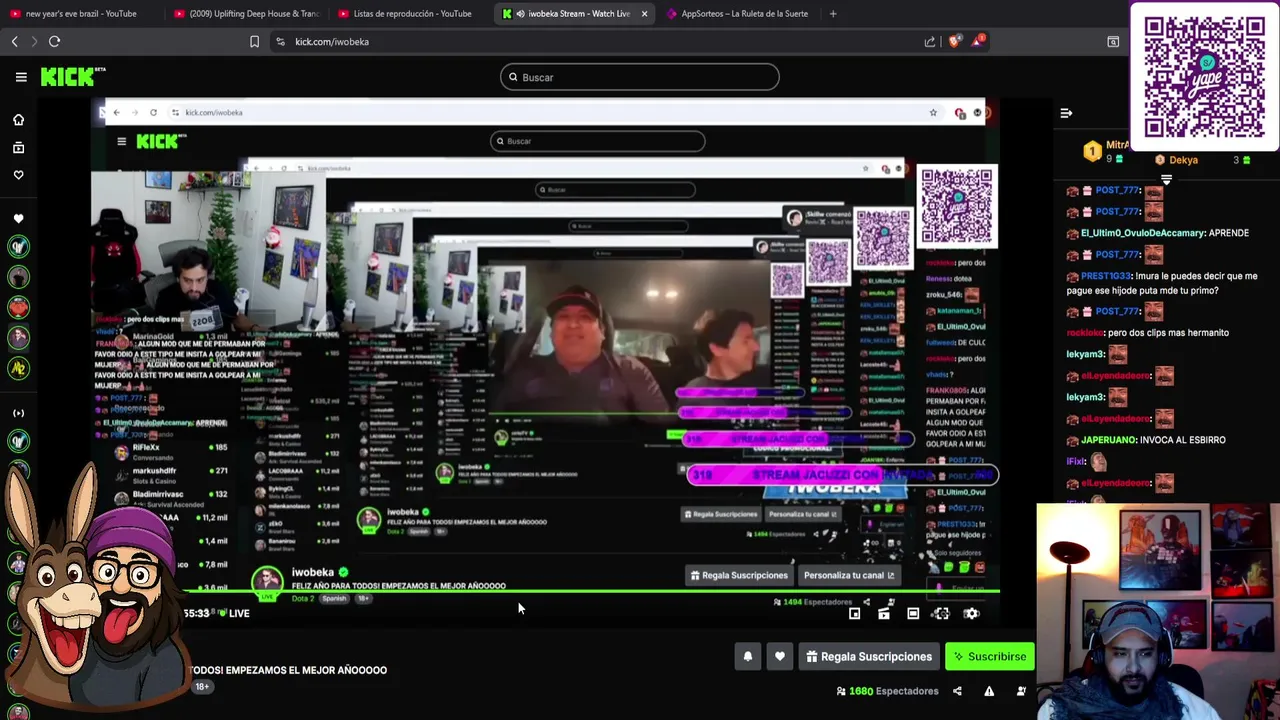Screen dimensions: 1280x720
Task: Go to Home in Kick sidebar
Action: pos(18,120)
